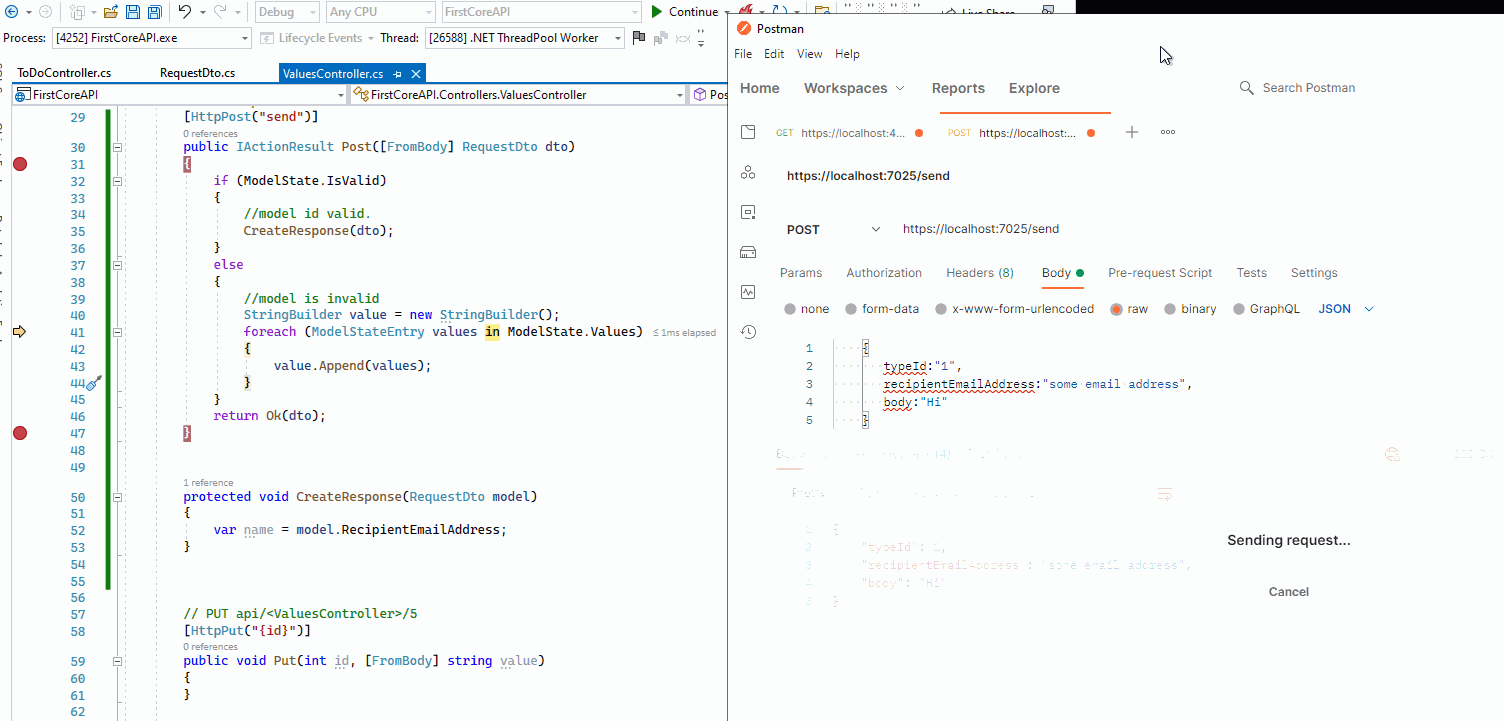Open the Authorization tab in Postman
This screenshot has width=1504, height=721.
(884, 273)
